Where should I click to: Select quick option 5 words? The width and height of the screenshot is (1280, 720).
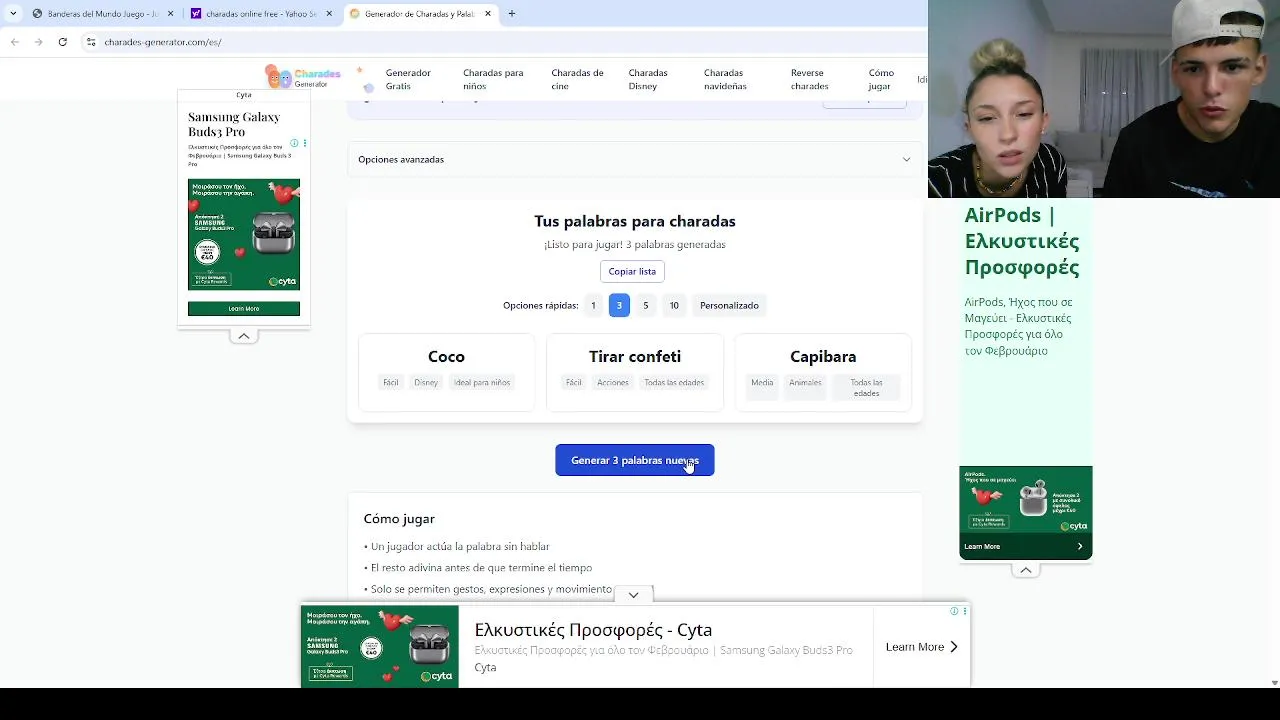pos(646,305)
